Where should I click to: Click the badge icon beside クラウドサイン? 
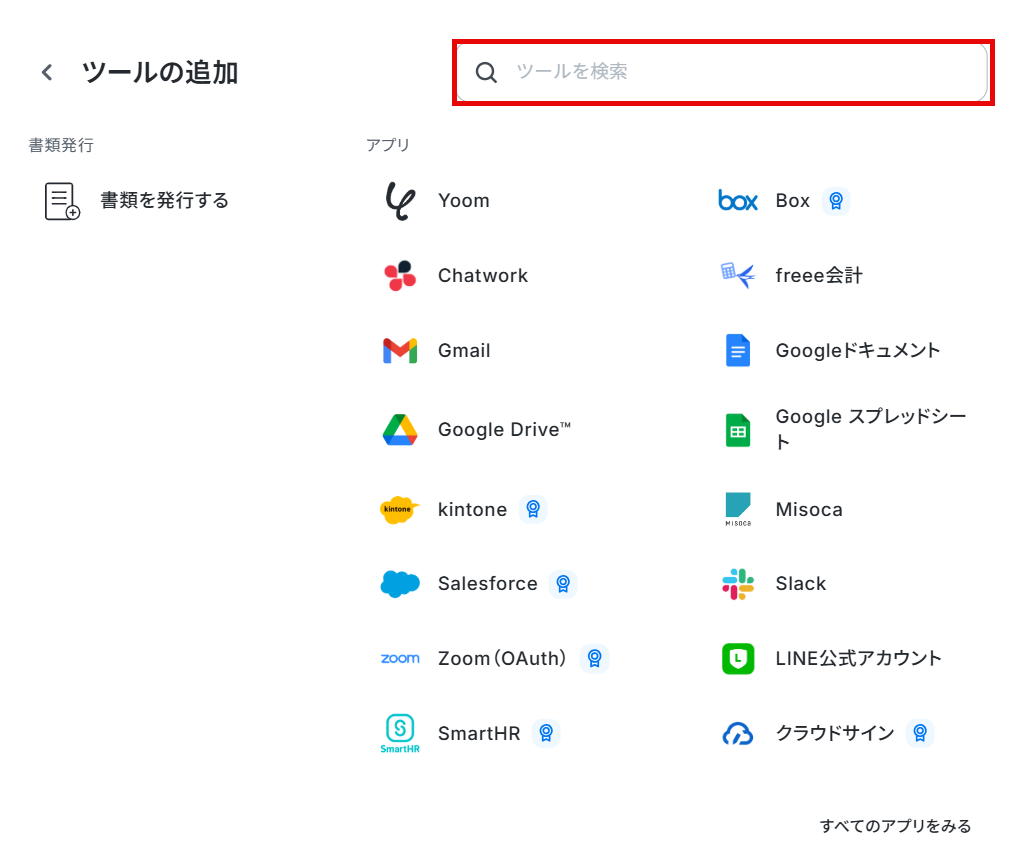[920, 734]
